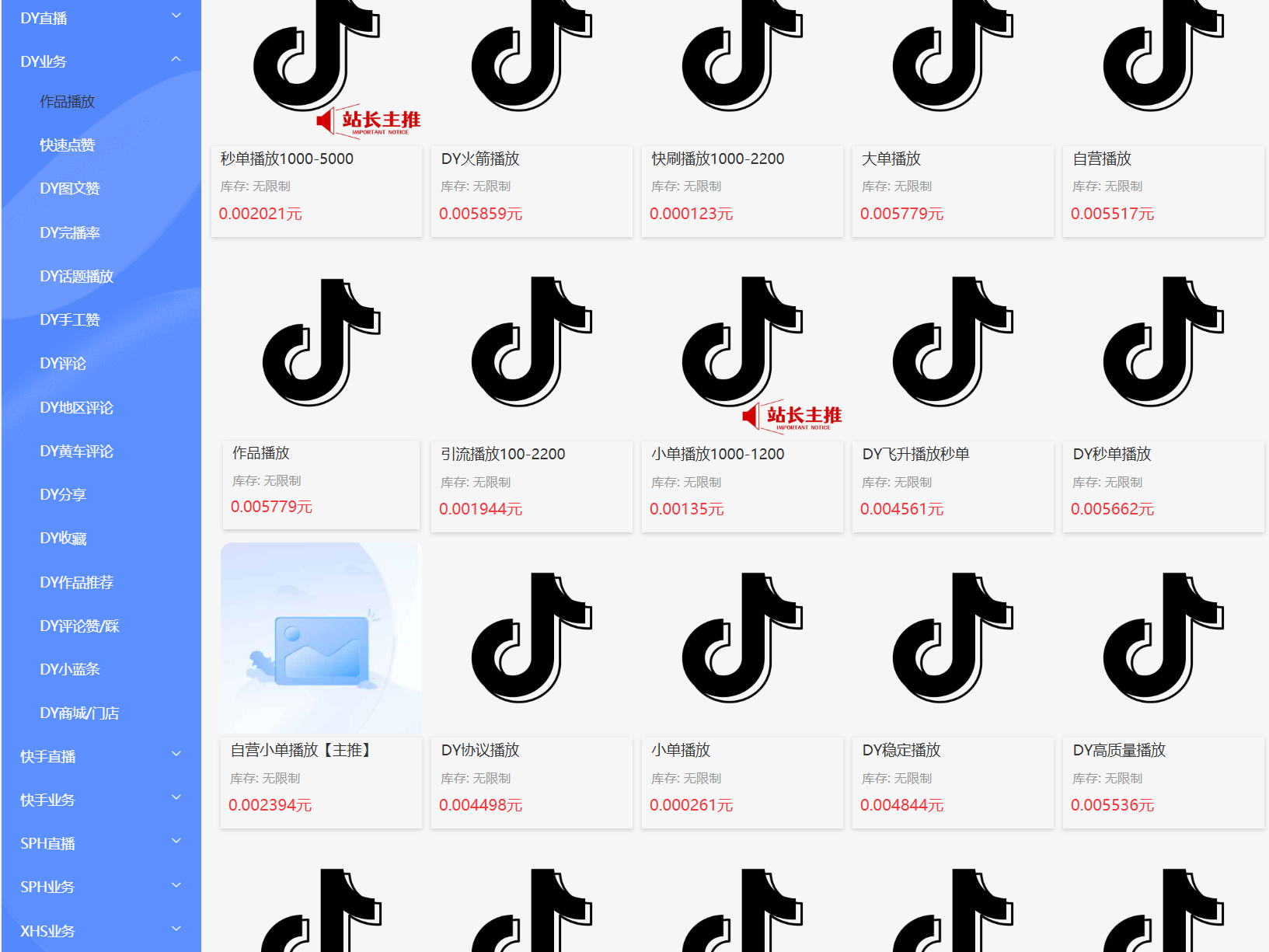This screenshot has width=1269, height=952.
Task: Click the 自营播放 price 0.005517元
Action: [x=1112, y=214]
